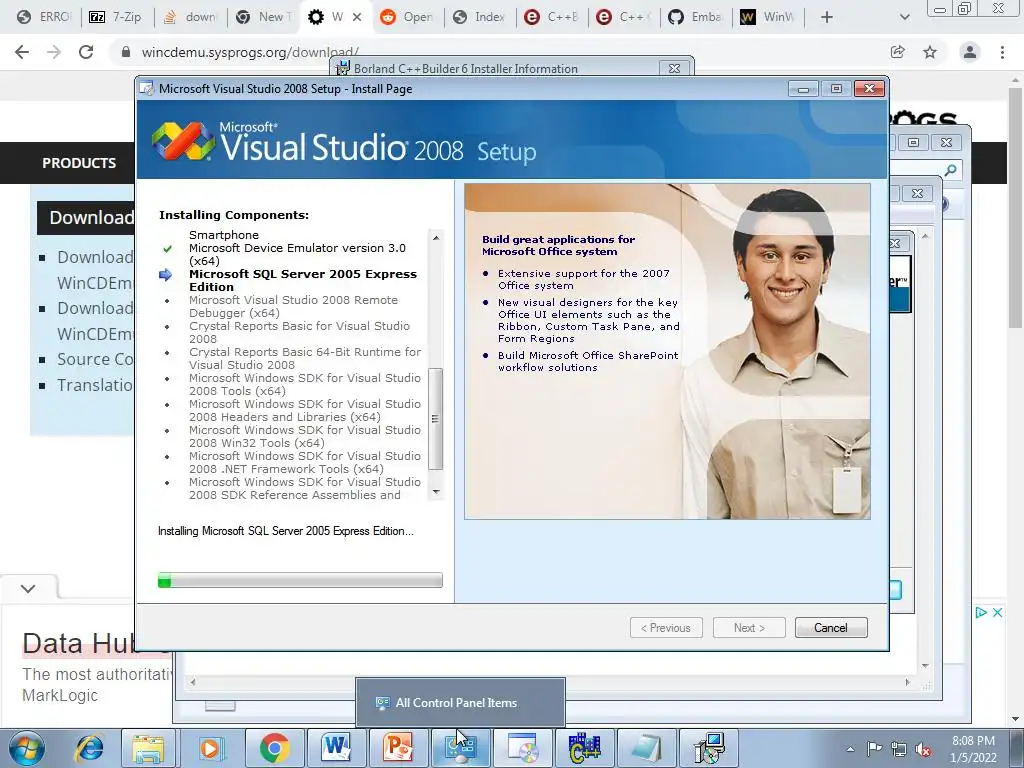This screenshot has width=1024, height=768.
Task: Click the AdChoices icon on the ad
Action: click(981, 613)
